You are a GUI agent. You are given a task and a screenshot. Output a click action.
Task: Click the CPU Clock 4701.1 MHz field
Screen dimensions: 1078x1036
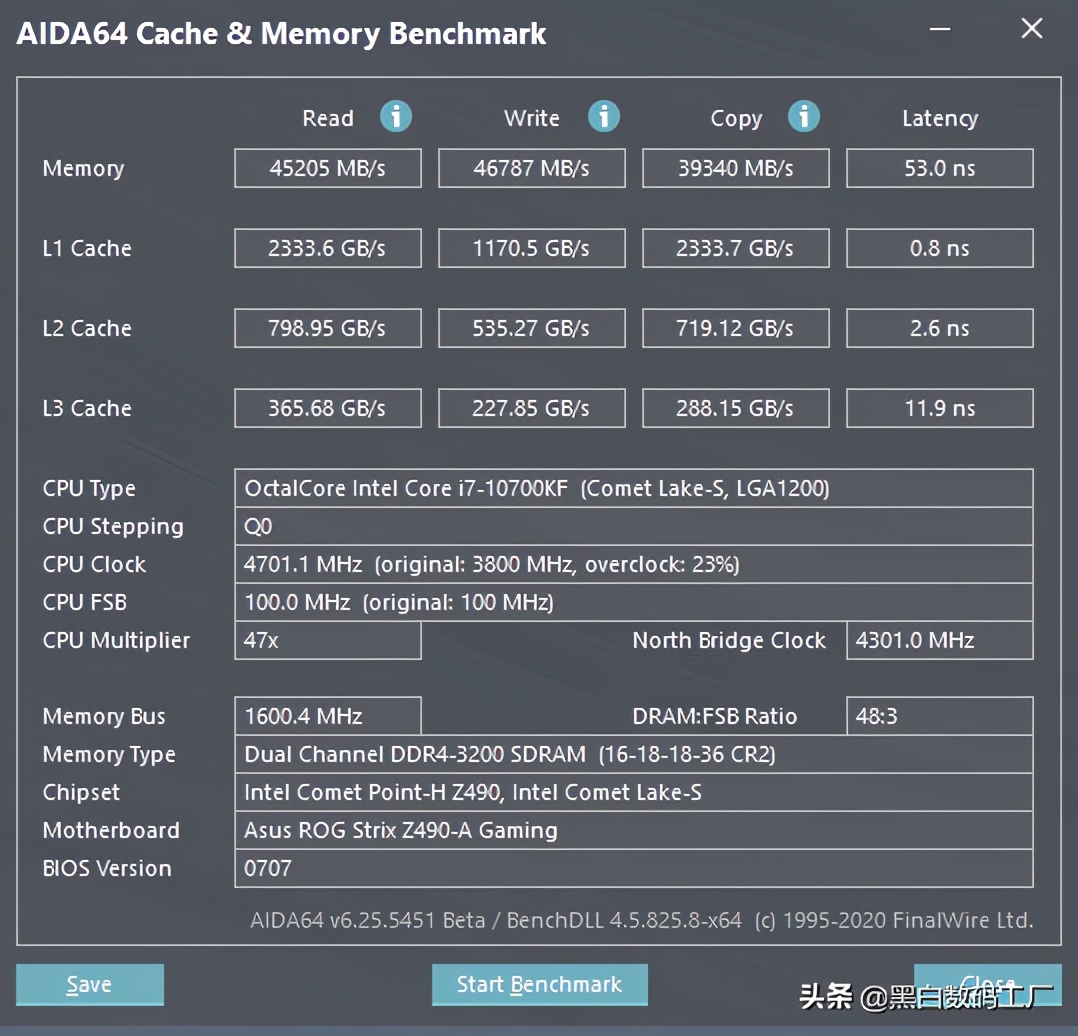click(634, 564)
